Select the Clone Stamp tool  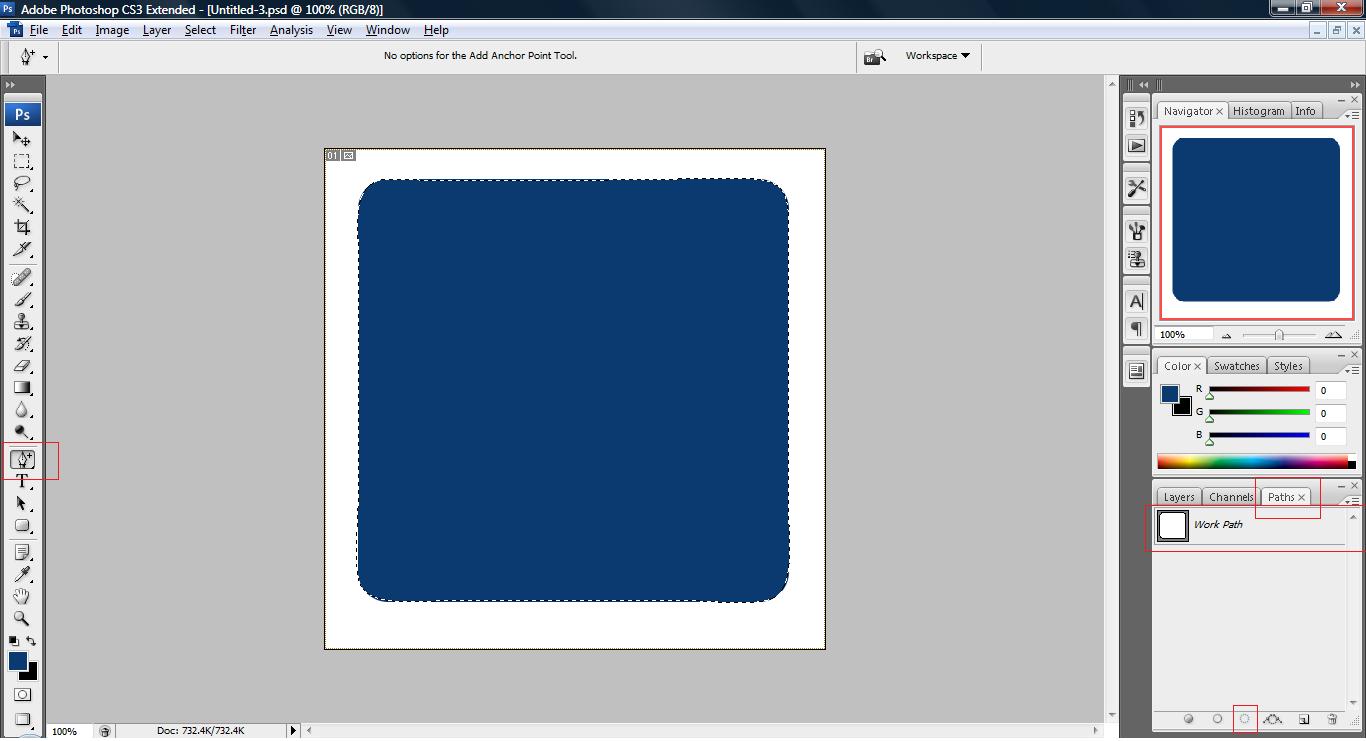[22, 322]
